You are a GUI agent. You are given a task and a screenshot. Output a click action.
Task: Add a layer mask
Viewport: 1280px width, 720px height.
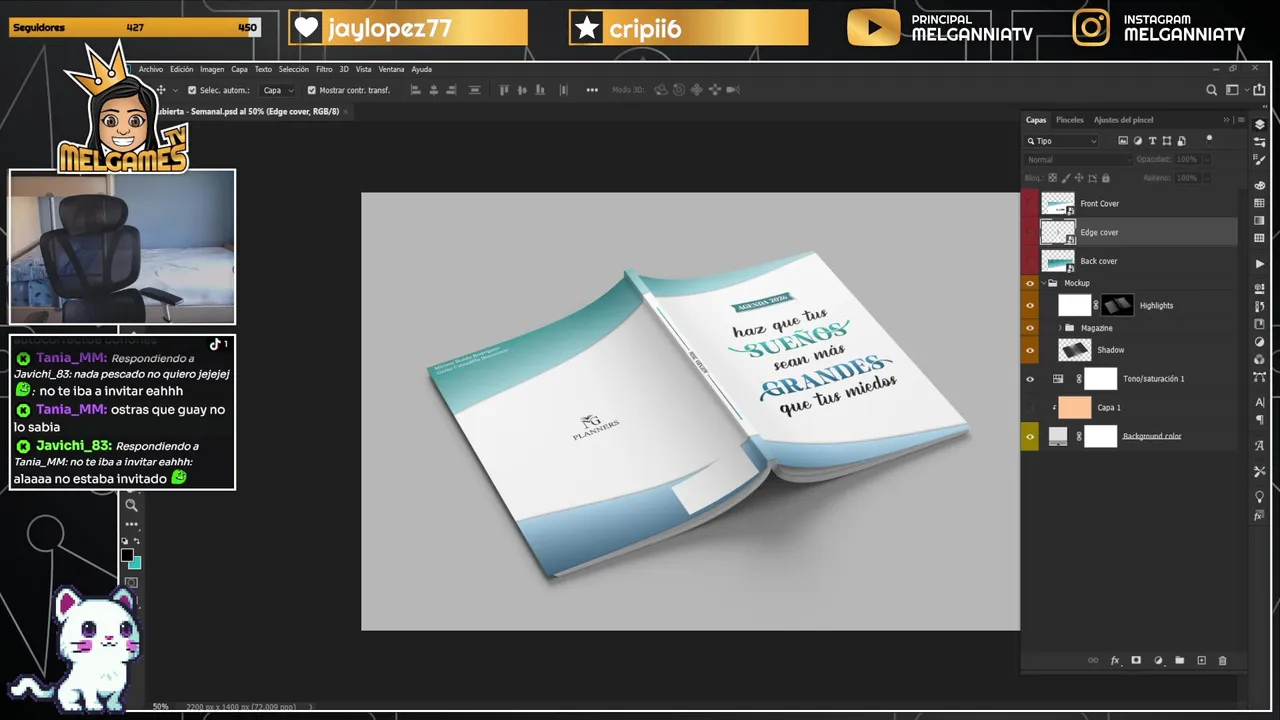tap(1136, 661)
